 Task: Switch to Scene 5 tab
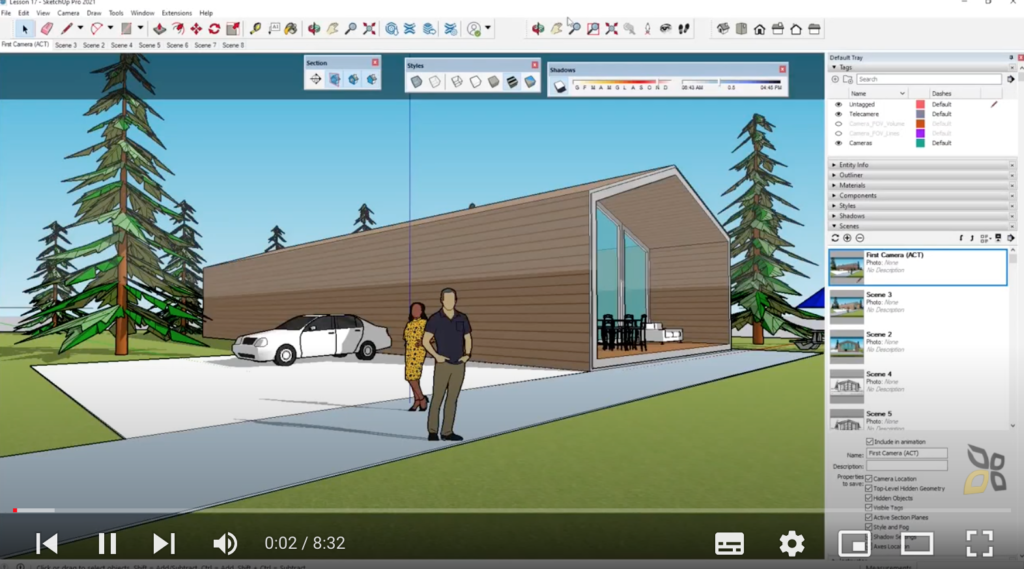point(149,46)
